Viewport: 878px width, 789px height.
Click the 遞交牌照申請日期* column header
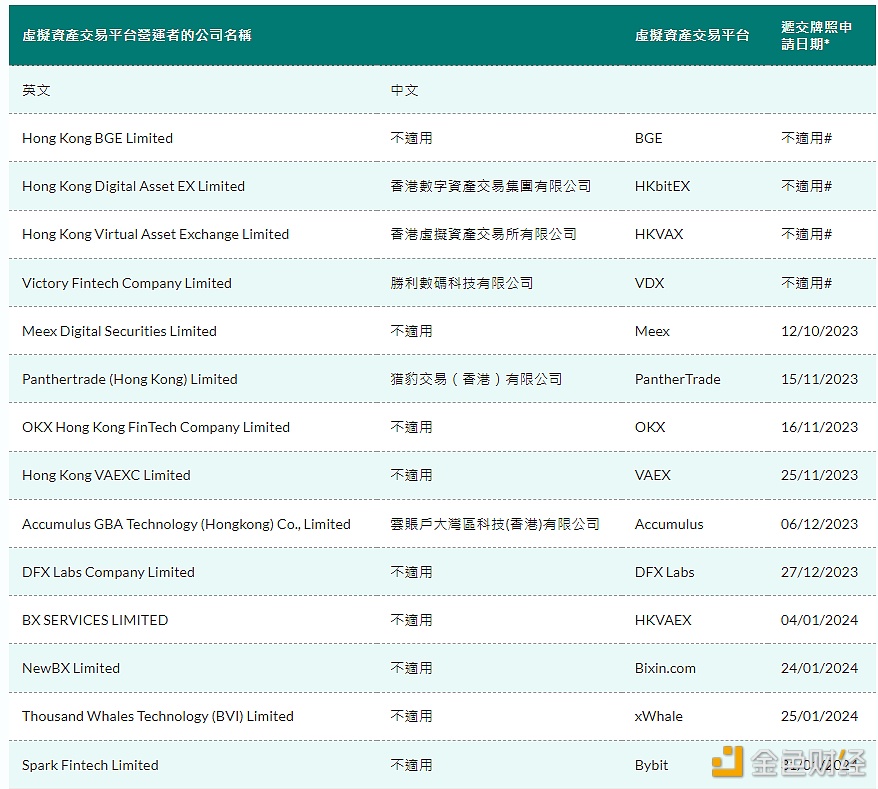(816, 35)
